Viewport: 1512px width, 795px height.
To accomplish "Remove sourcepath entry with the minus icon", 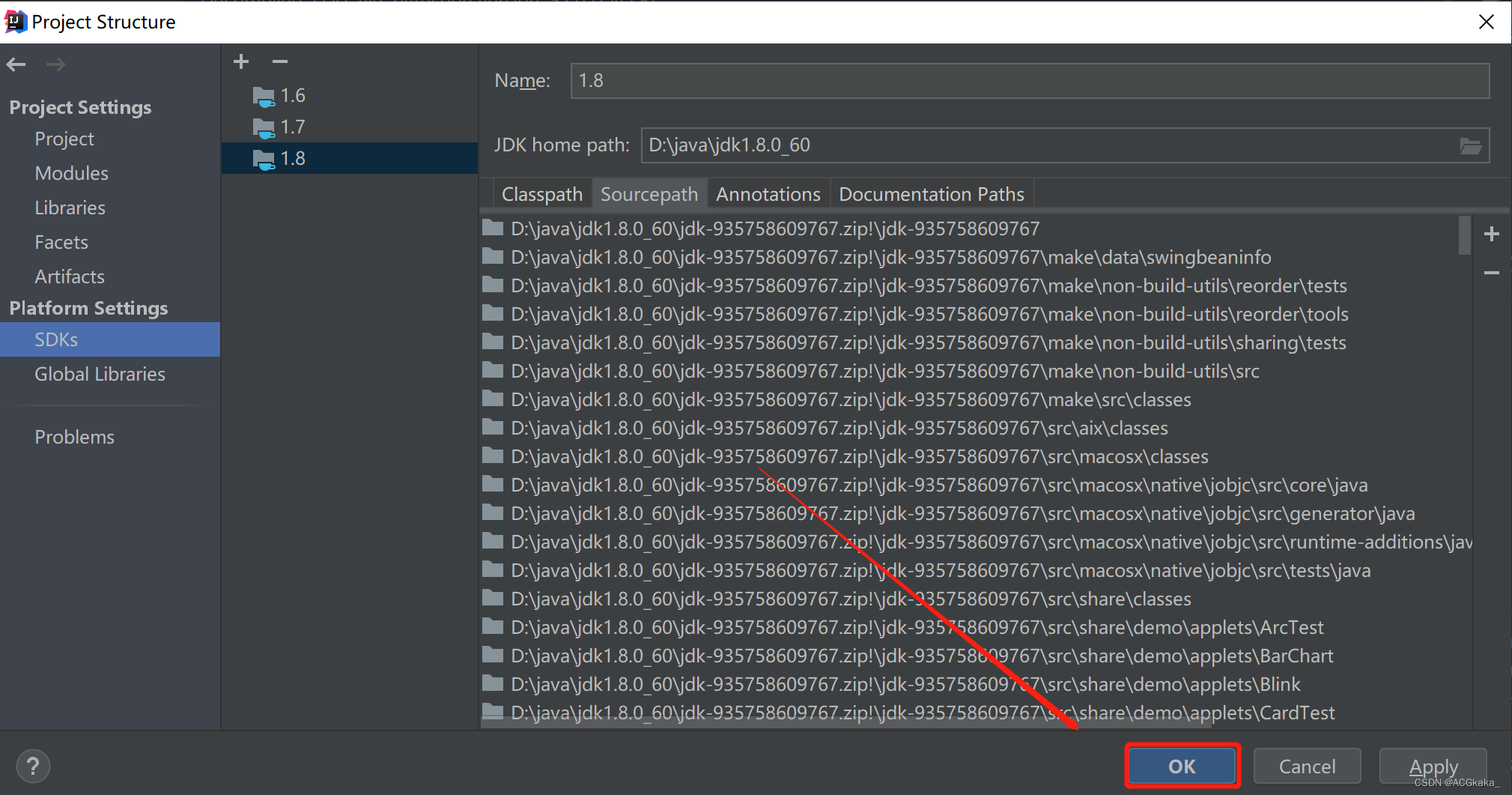I will pos(1492,273).
